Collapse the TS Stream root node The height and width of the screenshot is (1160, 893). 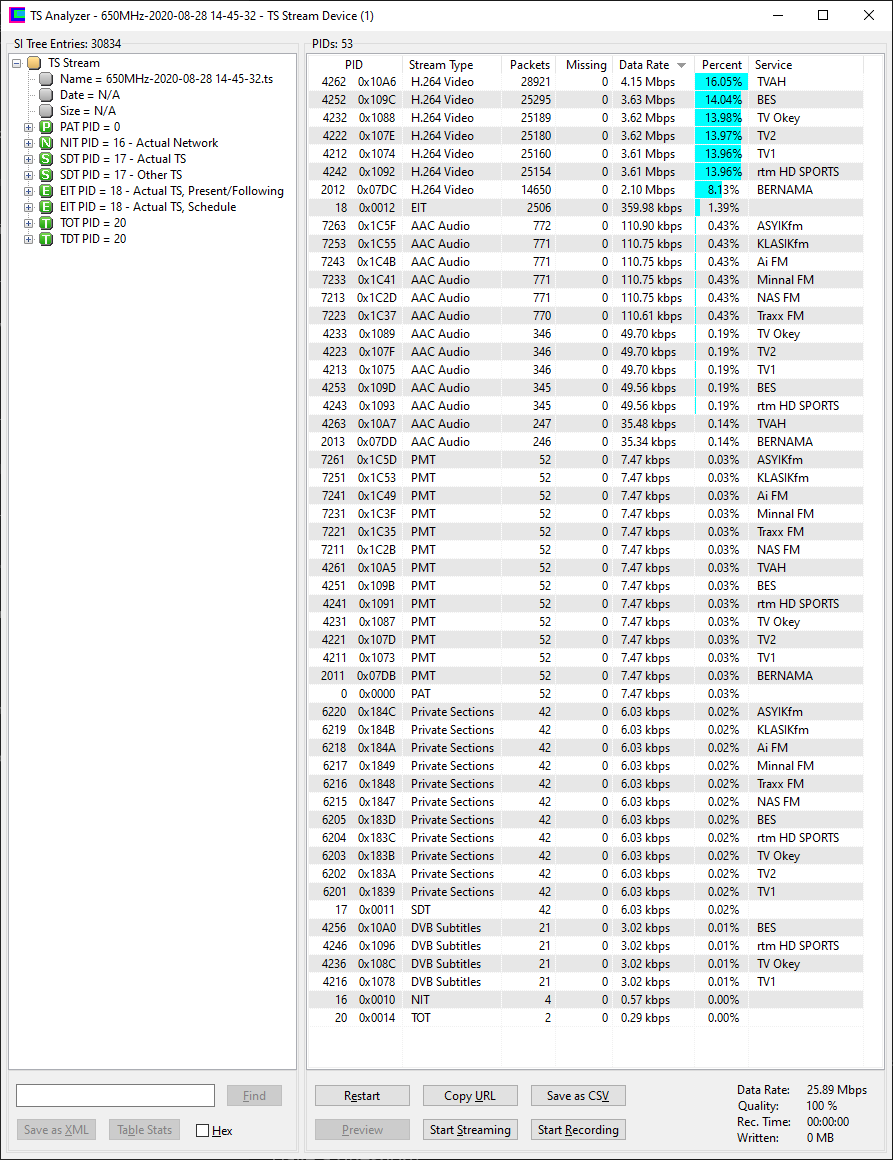(x=17, y=63)
